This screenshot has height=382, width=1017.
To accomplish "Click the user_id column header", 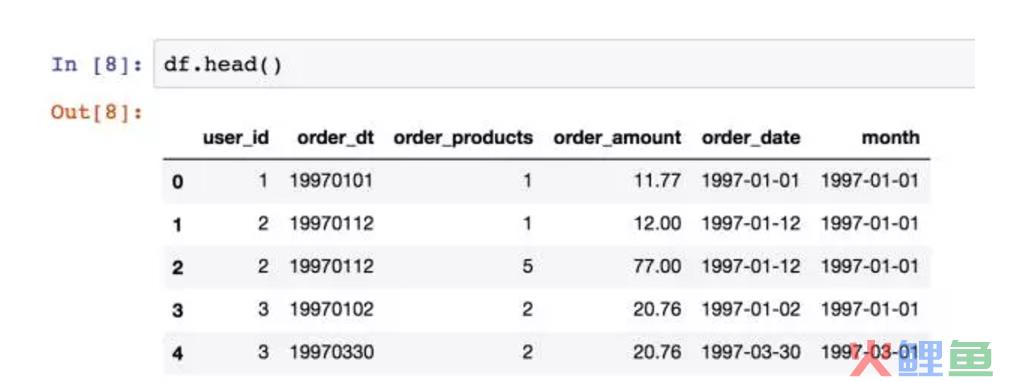I will tap(236, 138).
